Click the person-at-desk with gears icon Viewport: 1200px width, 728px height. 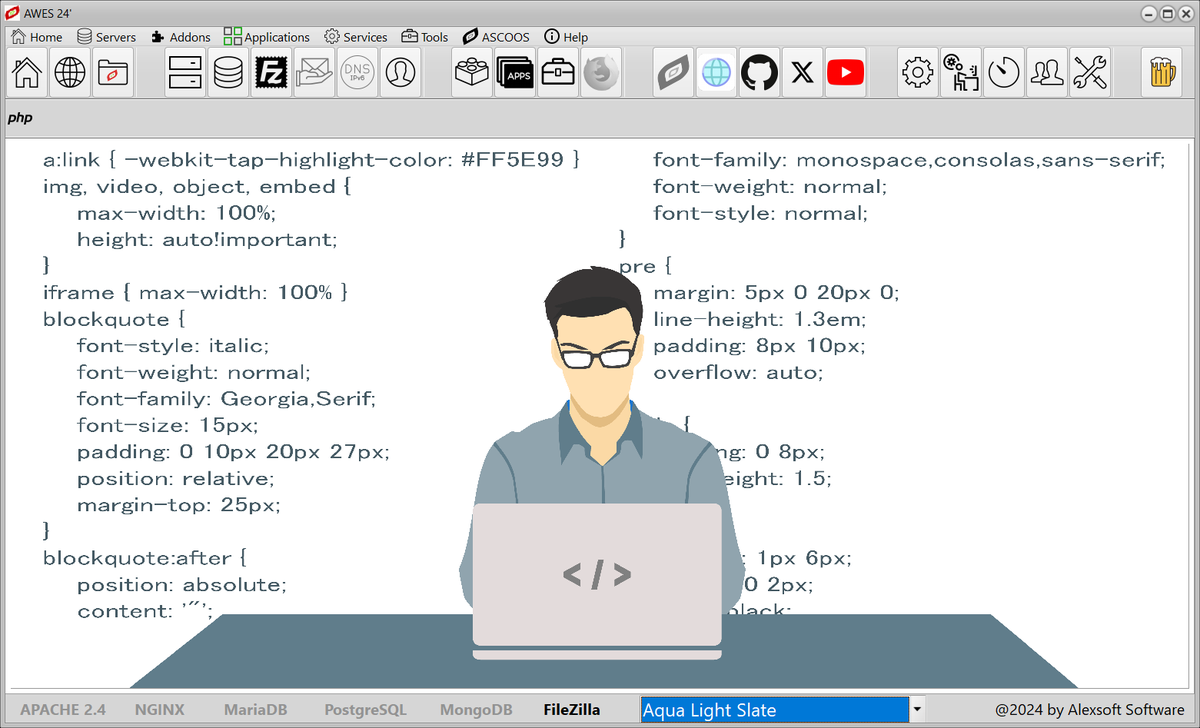(x=960, y=73)
